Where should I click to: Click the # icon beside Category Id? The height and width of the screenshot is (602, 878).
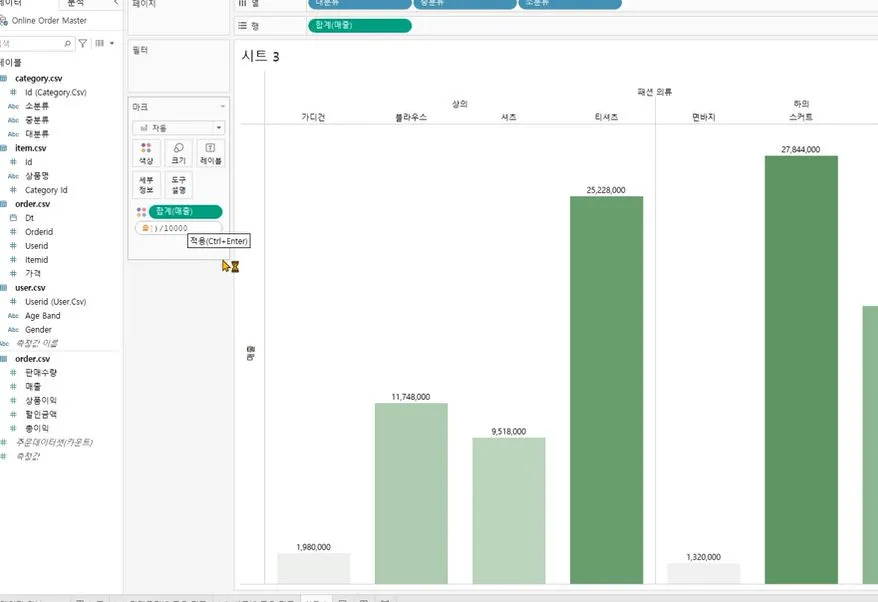tap(13, 190)
